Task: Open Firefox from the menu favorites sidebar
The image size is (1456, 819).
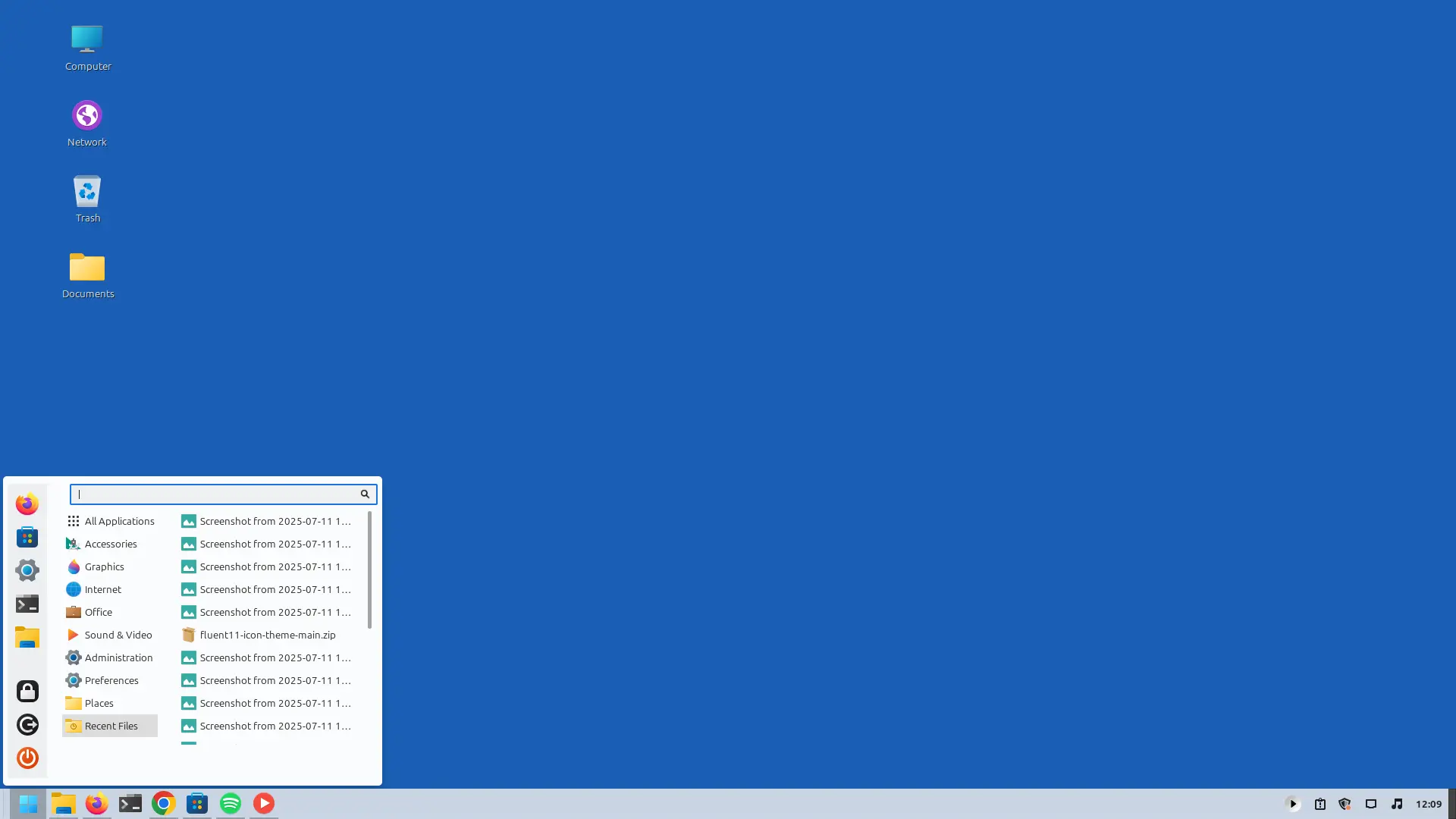Action: [27, 504]
